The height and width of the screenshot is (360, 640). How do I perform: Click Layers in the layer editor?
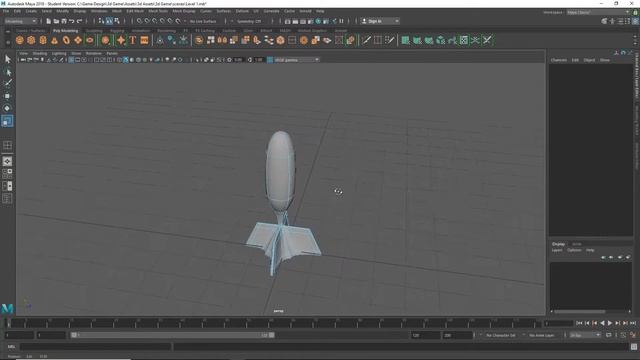557,250
